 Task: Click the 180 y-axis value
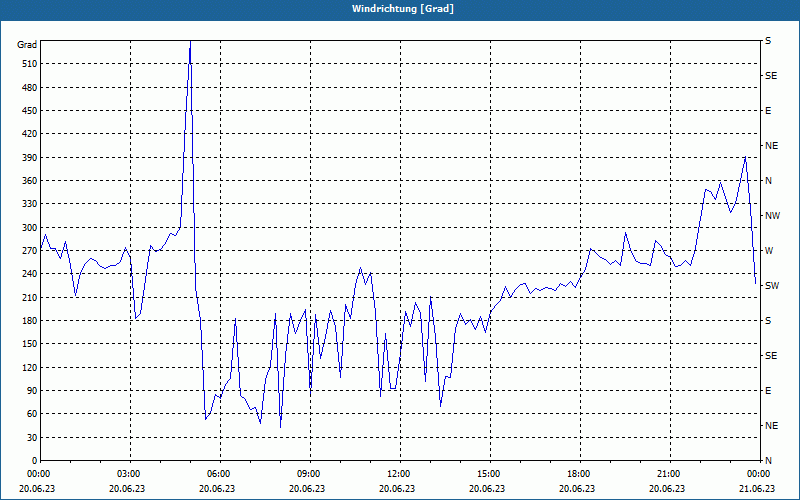30,321
